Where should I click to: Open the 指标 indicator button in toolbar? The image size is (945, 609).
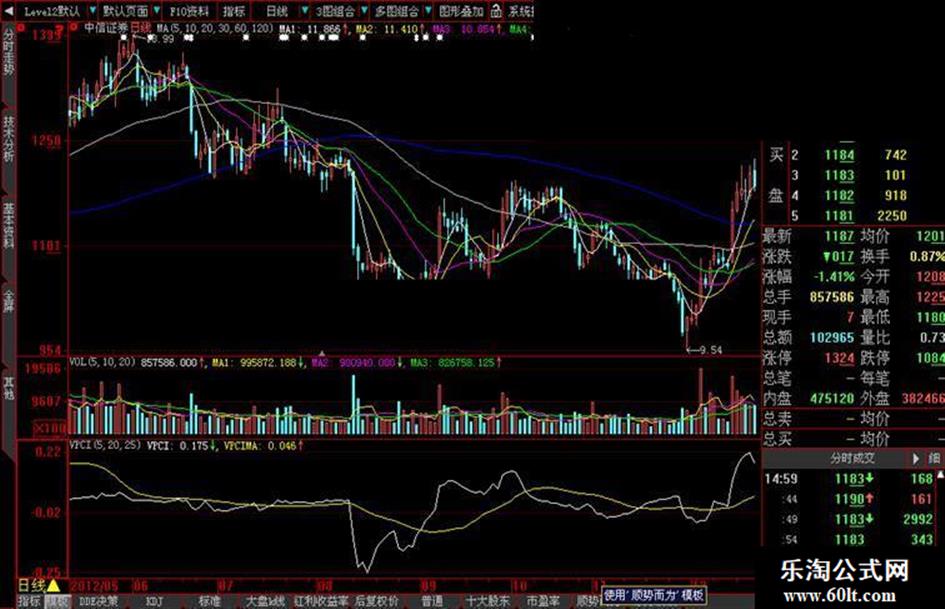(233, 11)
